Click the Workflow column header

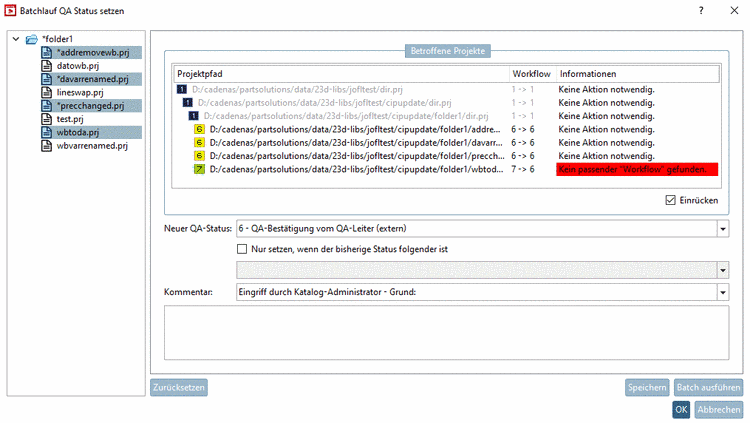click(x=533, y=74)
